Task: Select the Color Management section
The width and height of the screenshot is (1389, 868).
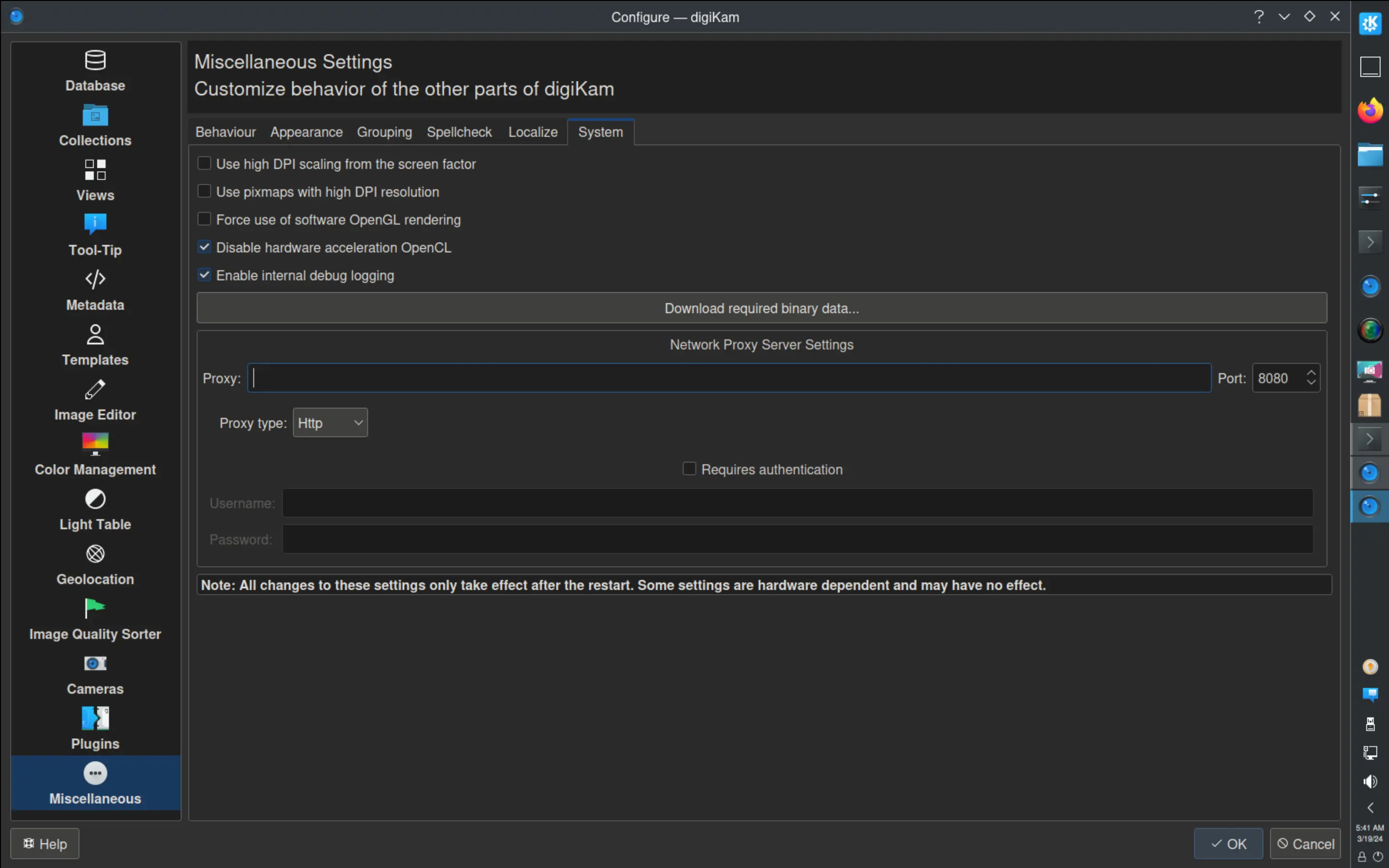Action: tap(95, 452)
